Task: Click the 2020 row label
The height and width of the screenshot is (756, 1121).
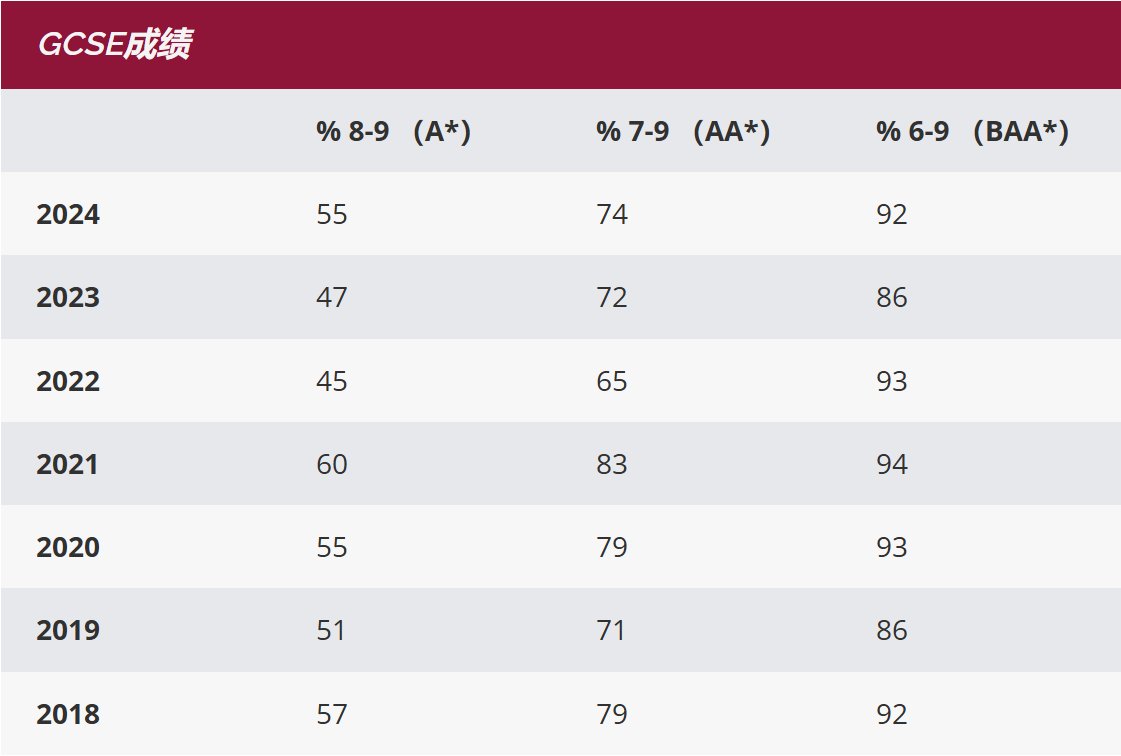Action: pyautogui.click(x=68, y=548)
